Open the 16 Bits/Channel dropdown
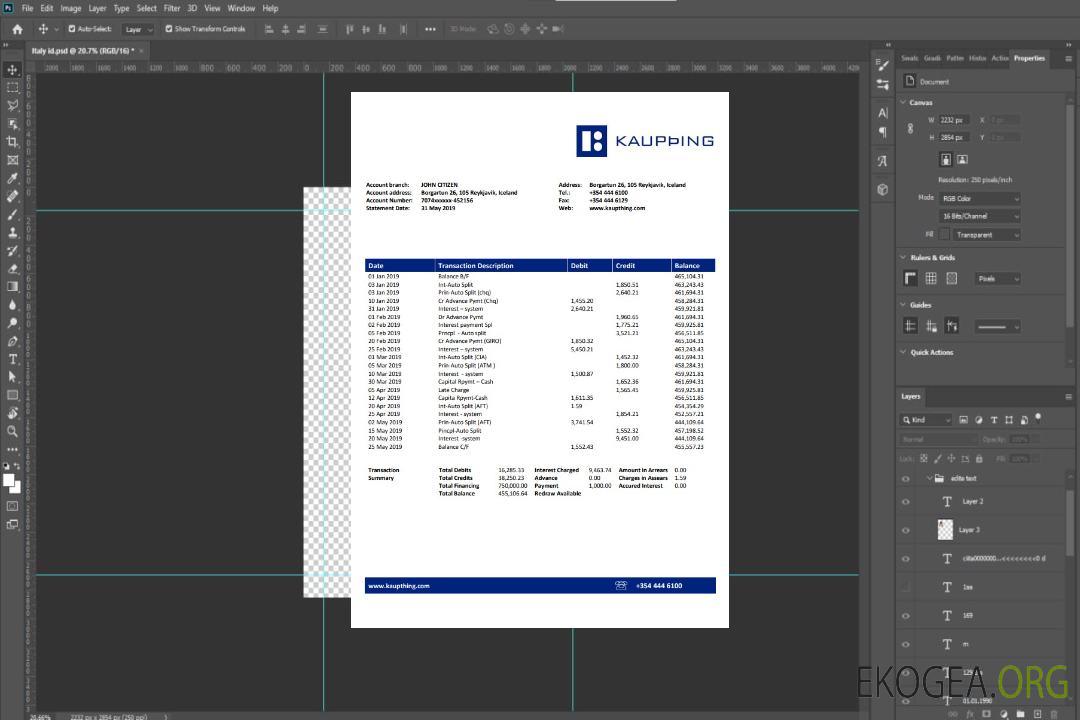This screenshot has width=1080, height=720. 979,216
